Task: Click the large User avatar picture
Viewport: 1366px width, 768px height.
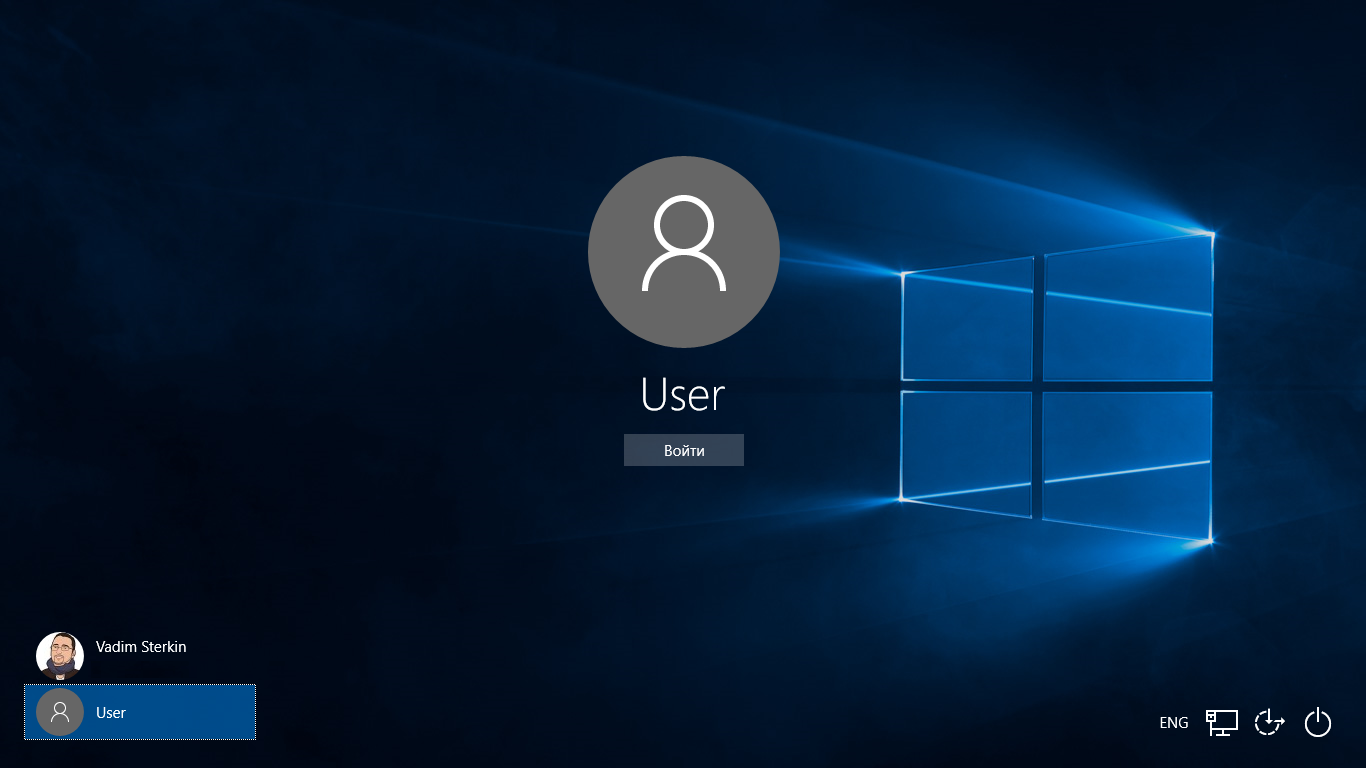Action: point(684,252)
